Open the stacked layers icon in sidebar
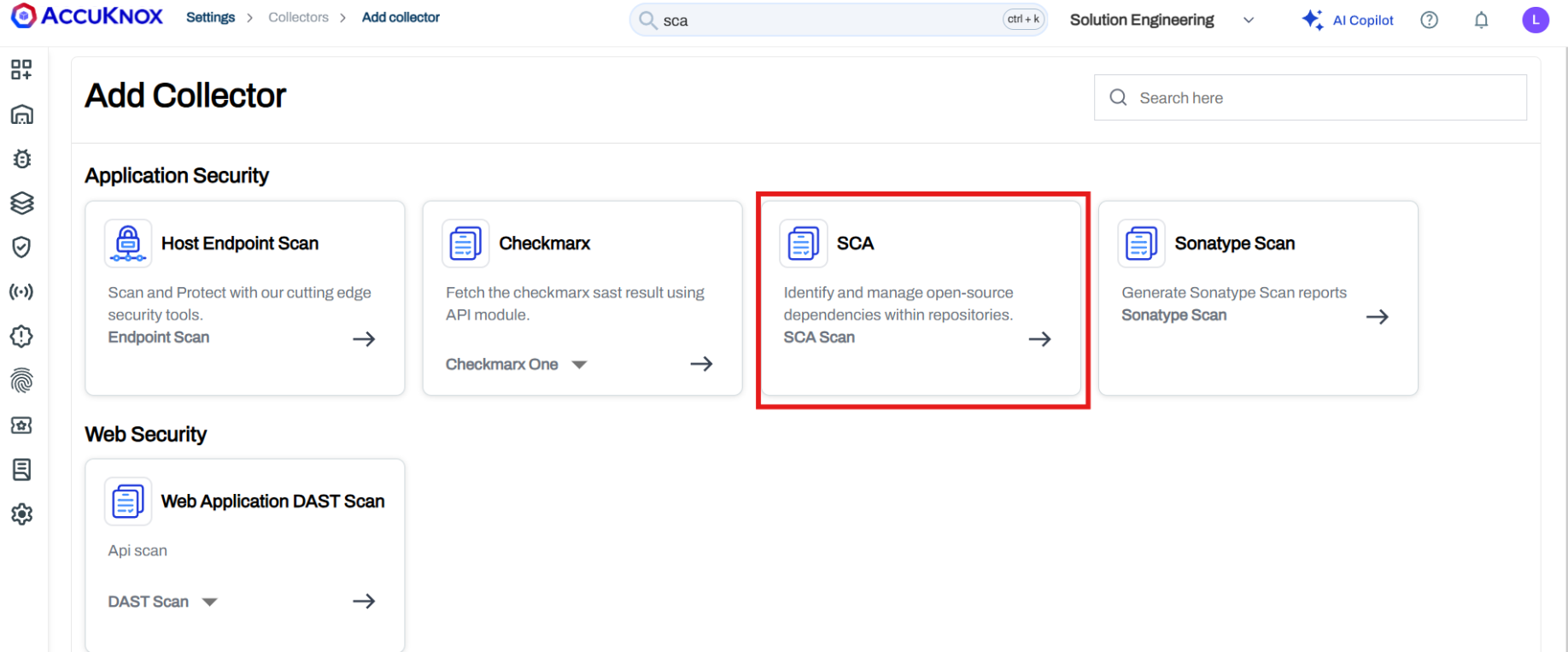Screen dimensions: 1568x652 click(x=21, y=203)
